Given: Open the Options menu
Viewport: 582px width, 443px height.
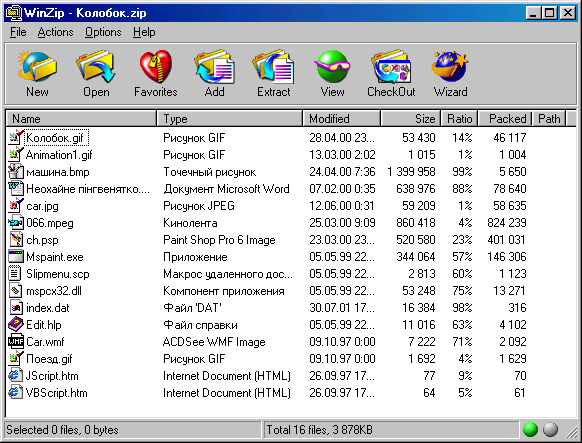Looking at the screenshot, I should pos(103,32).
